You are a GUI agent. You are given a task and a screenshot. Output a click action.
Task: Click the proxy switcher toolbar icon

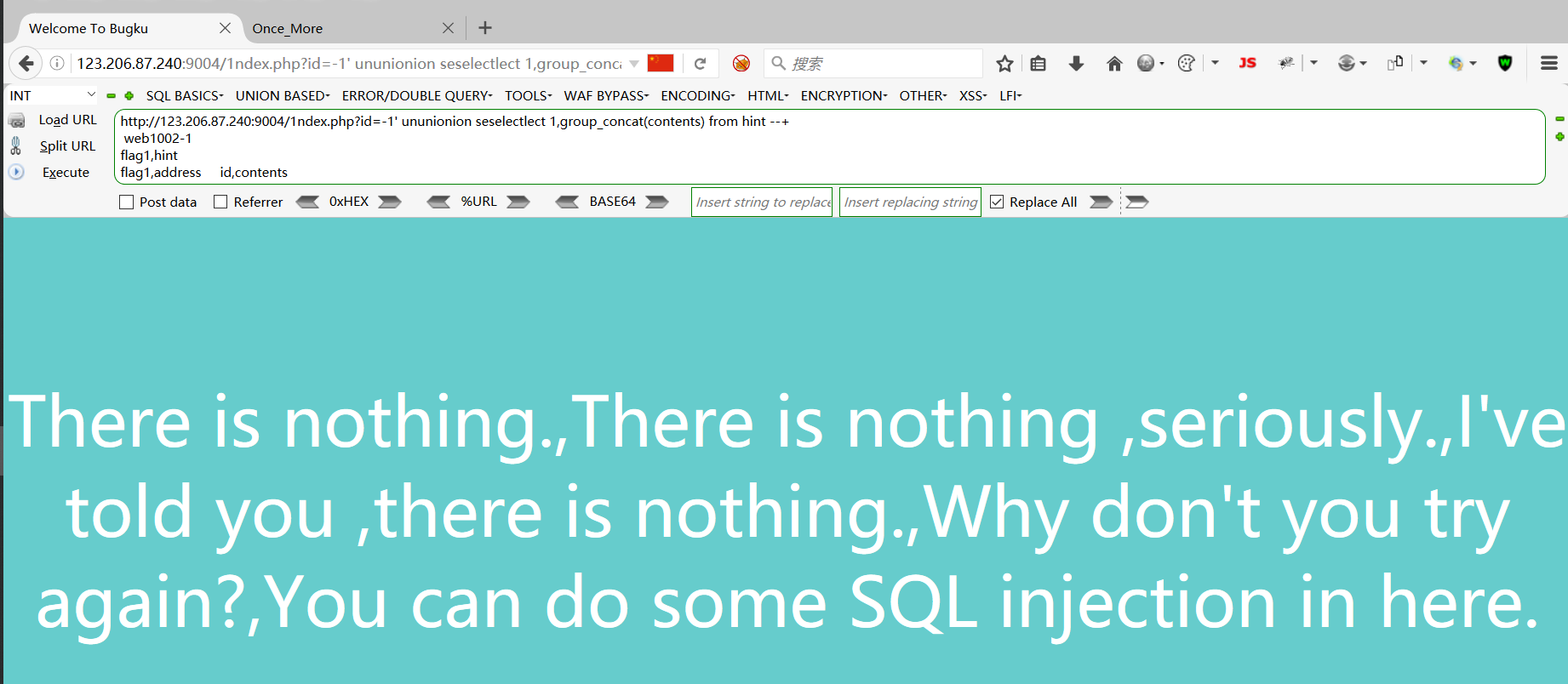pos(1346,63)
